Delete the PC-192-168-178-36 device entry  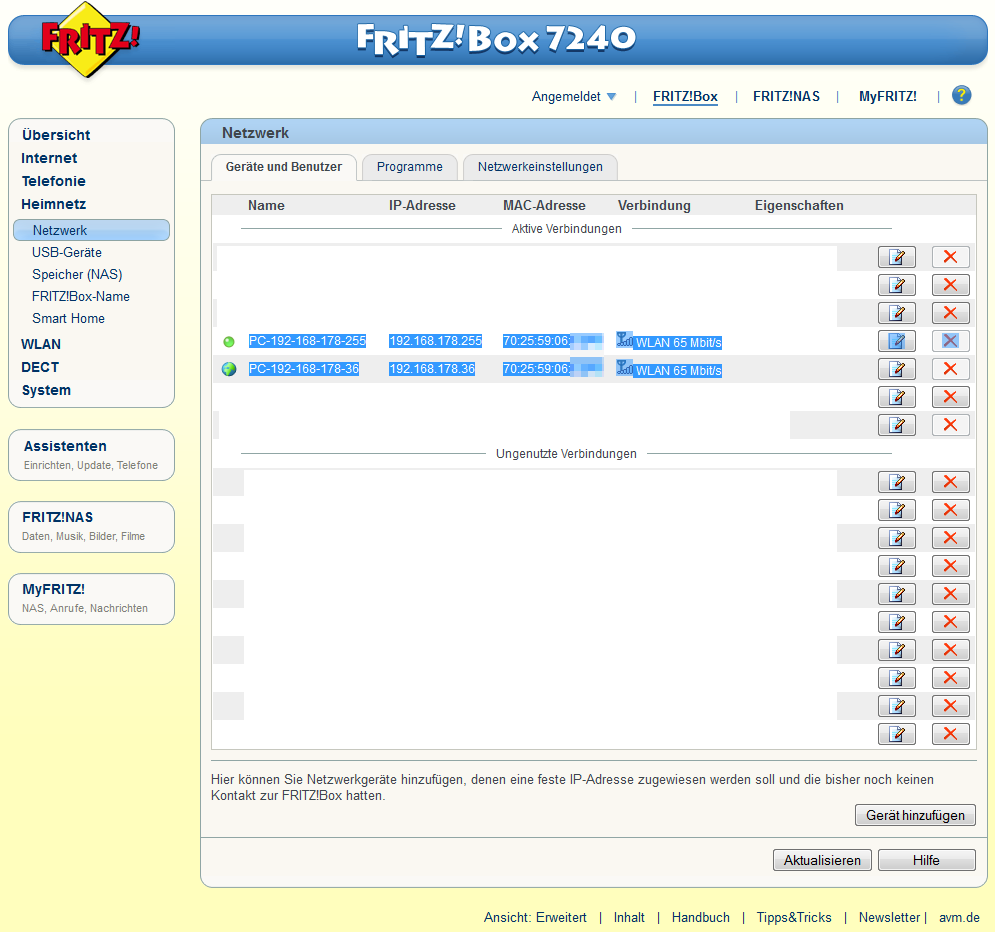(950, 369)
